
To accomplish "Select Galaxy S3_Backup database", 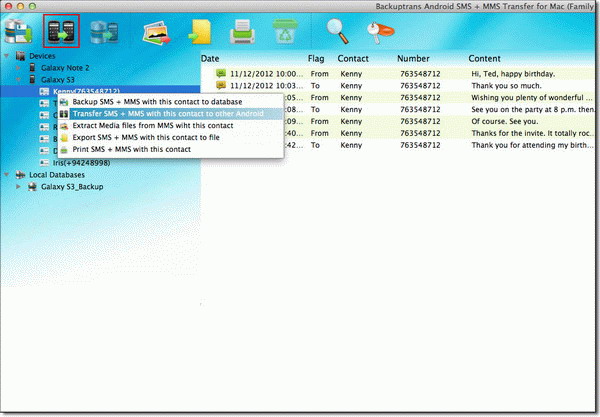I will click(72, 187).
